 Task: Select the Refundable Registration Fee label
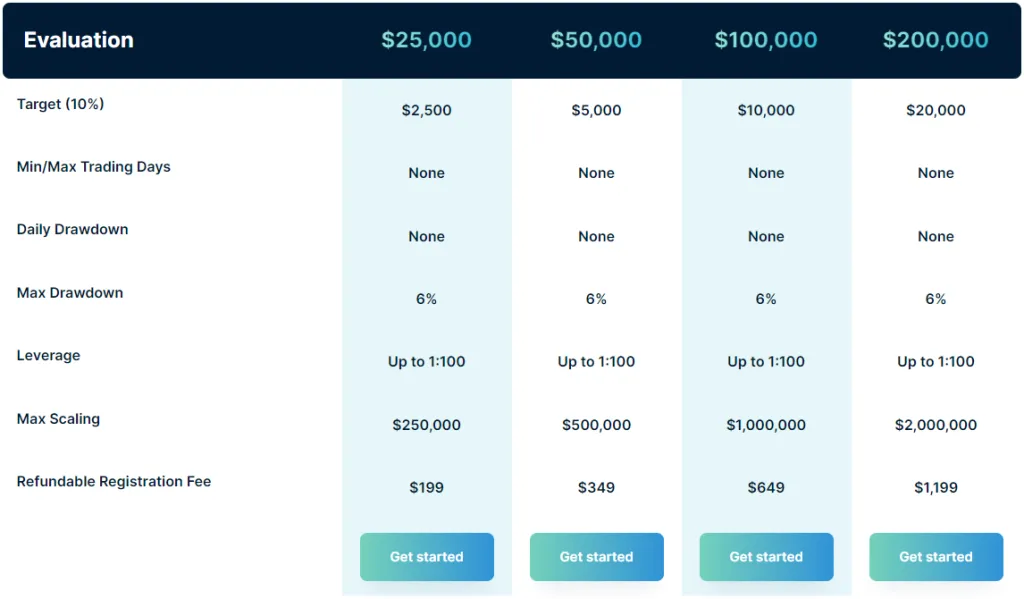click(113, 481)
